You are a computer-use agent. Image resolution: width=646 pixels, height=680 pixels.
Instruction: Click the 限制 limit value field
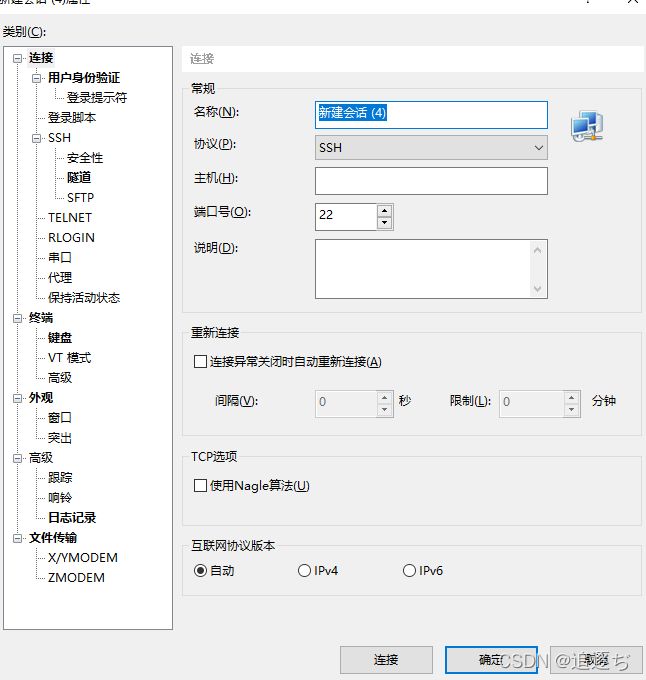[x=532, y=404]
